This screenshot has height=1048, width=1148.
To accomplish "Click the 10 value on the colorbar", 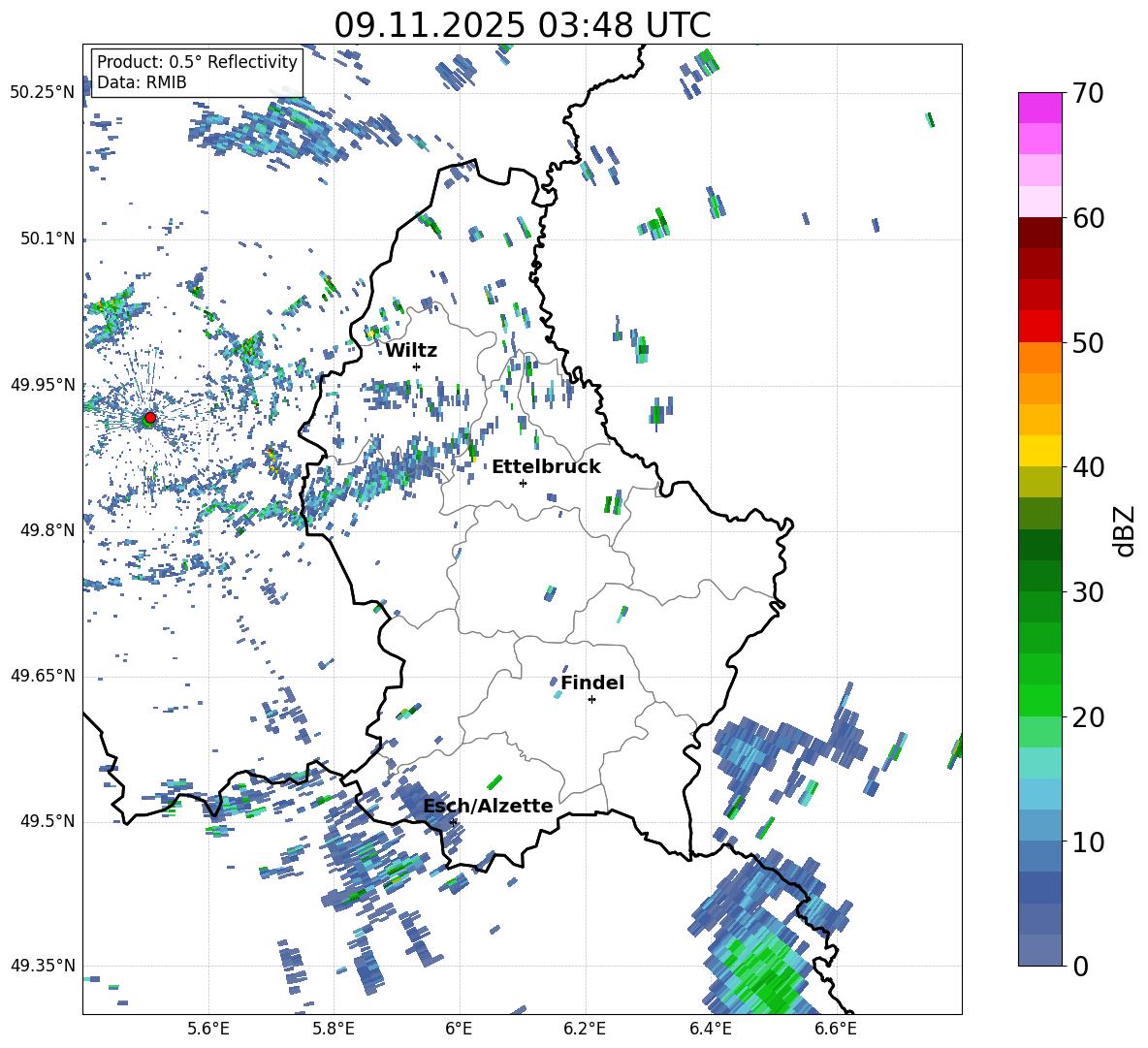I will click(1088, 842).
